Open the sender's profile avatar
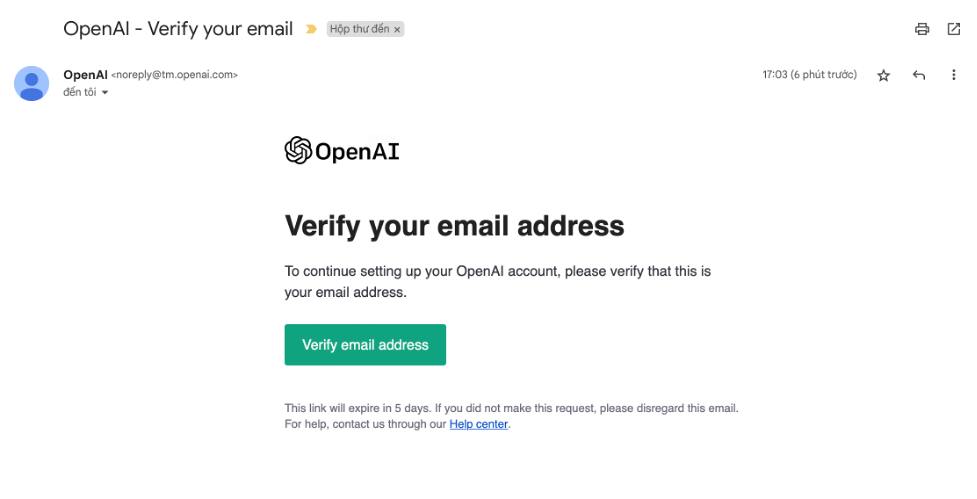Viewport: 977px width, 499px height. click(32, 83)
